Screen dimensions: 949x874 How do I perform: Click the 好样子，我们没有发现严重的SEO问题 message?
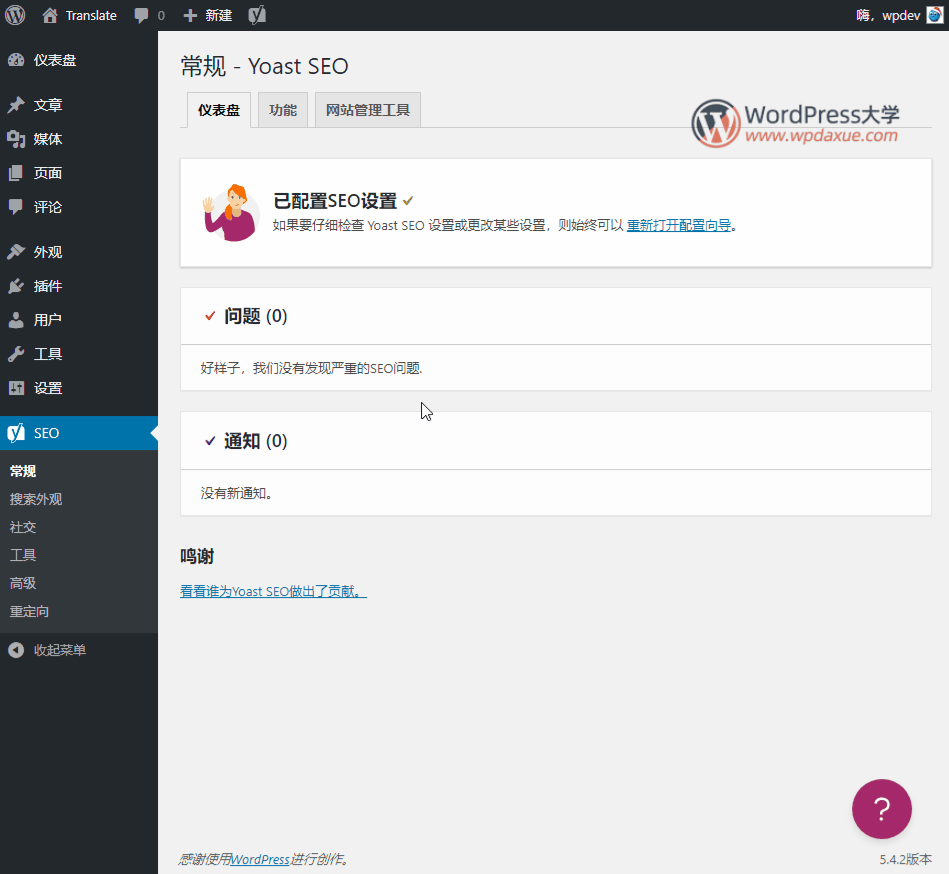point(312,368)
